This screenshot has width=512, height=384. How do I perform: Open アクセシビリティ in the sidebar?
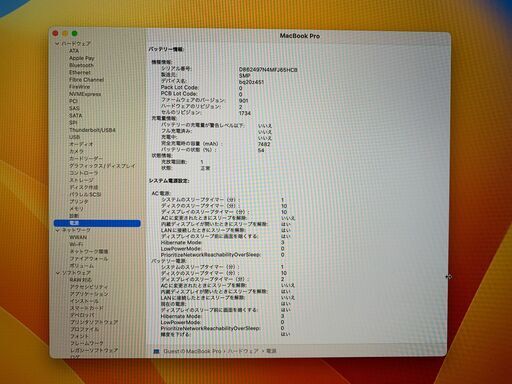click(x=89, y=287)
